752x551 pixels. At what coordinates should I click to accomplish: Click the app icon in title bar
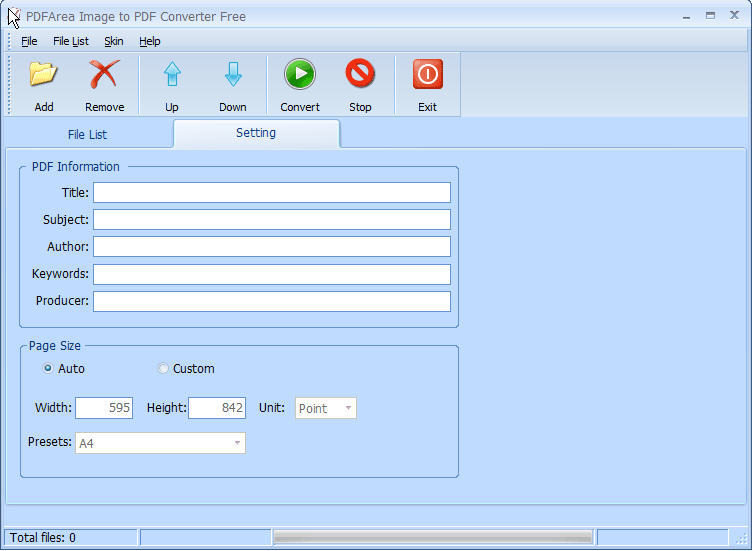14,16
